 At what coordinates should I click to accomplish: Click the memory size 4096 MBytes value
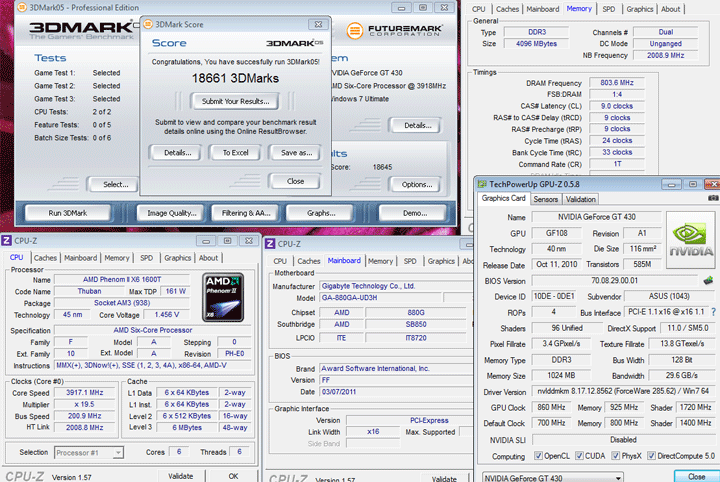(x=536, y=44)
